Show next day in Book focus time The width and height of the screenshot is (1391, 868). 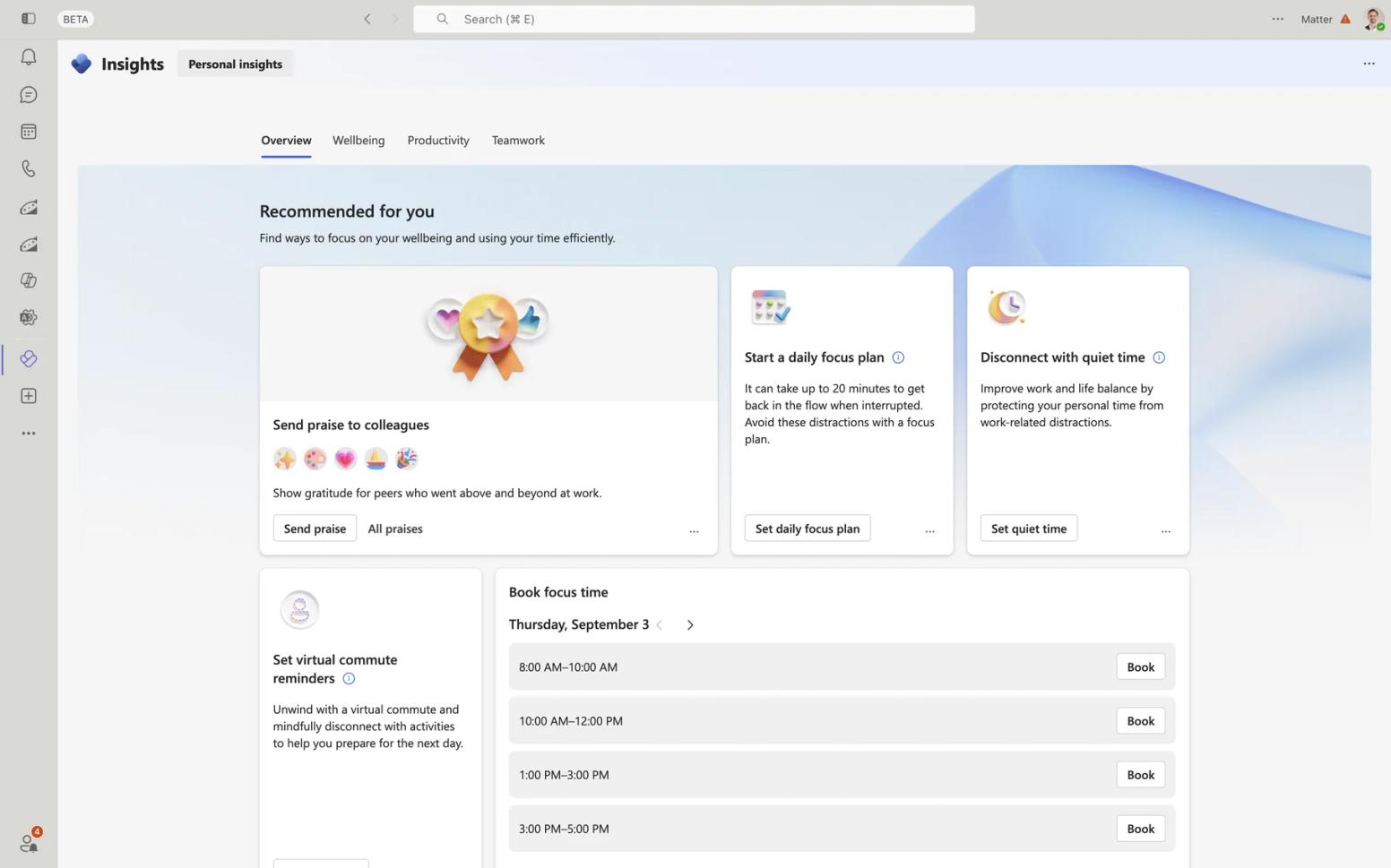point(690,625)
